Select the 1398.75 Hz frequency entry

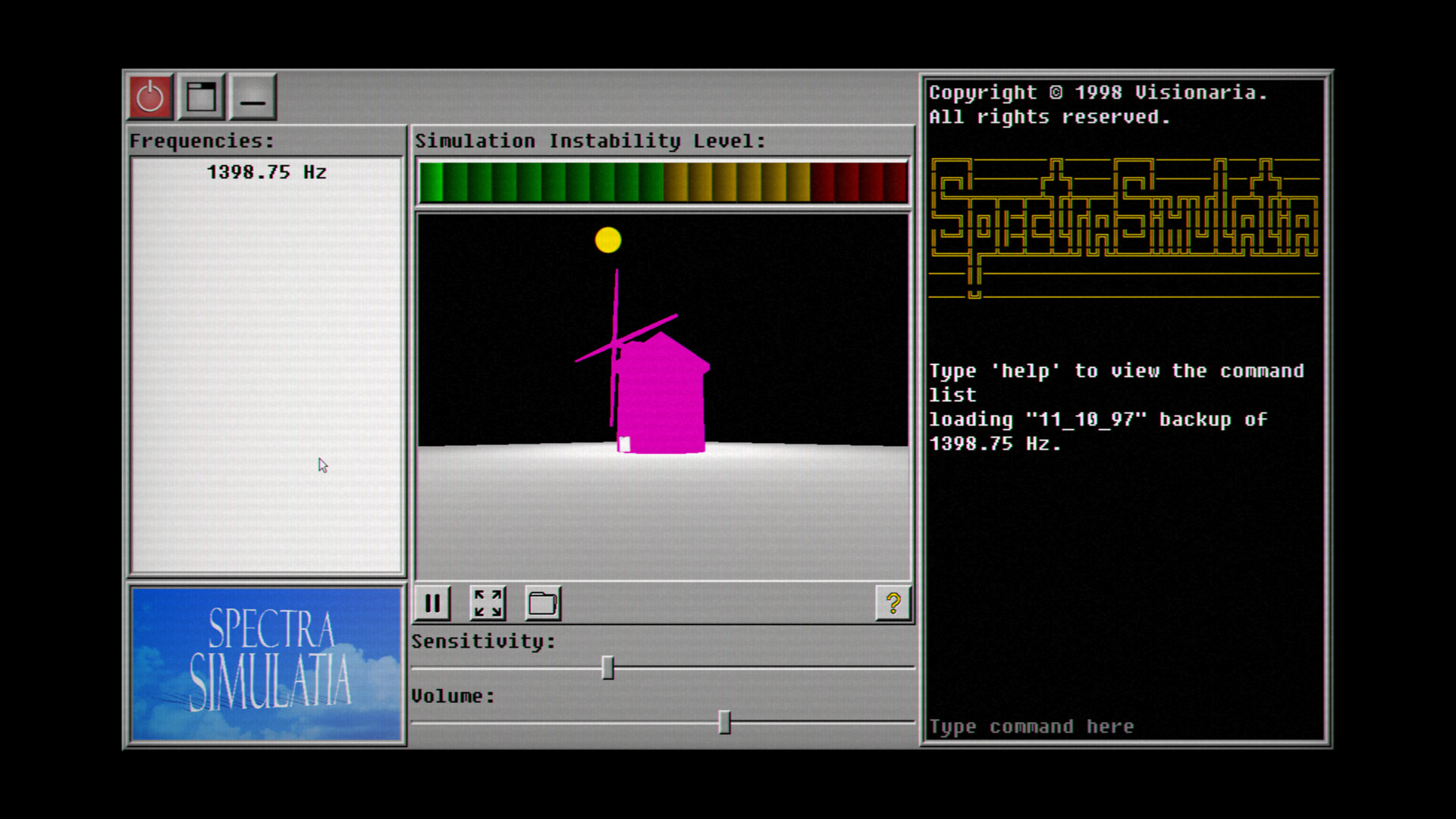267,171
